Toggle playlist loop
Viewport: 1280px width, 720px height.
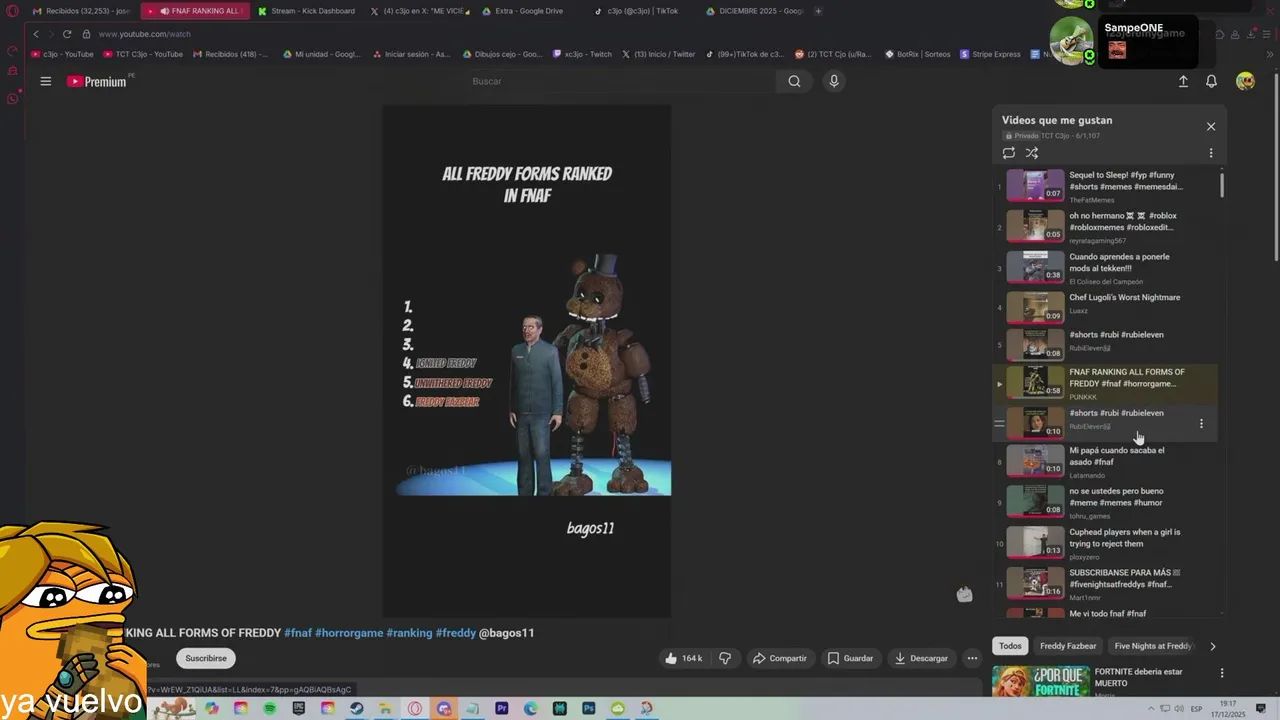point(1009,153)
